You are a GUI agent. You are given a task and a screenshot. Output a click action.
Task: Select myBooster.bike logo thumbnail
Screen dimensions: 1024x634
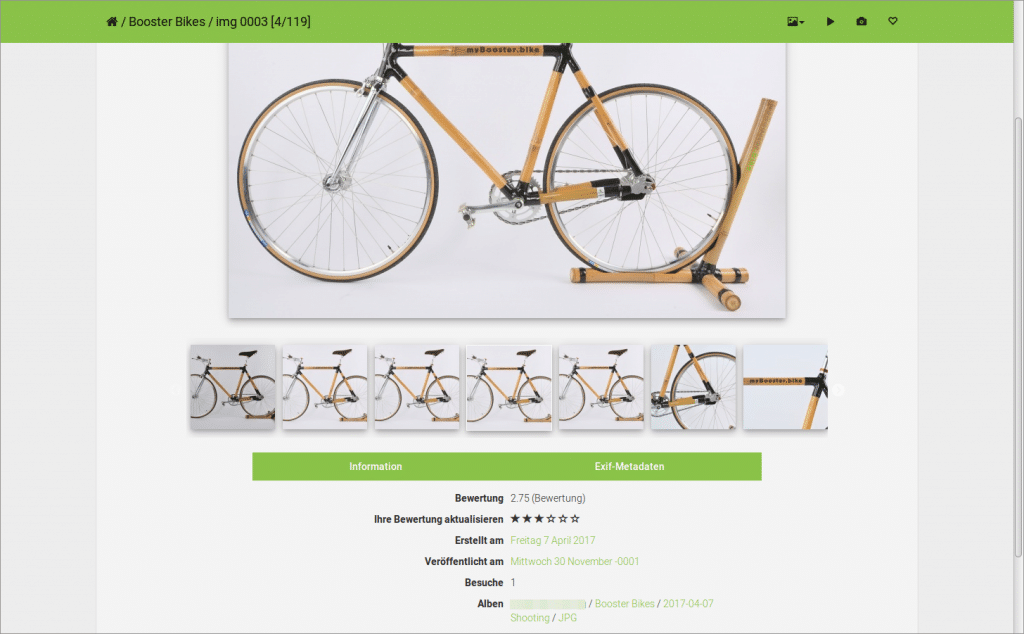point(786,387)
